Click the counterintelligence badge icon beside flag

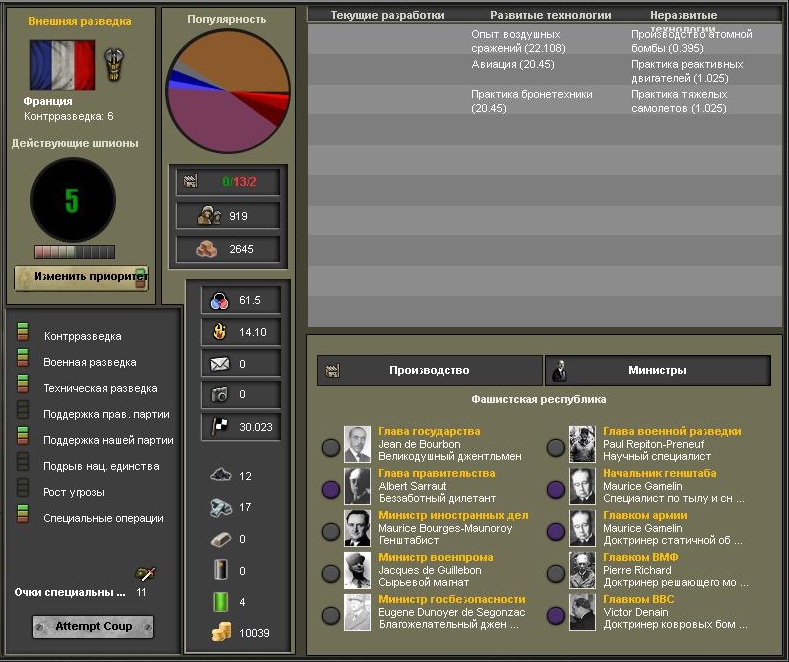[114, 64]
